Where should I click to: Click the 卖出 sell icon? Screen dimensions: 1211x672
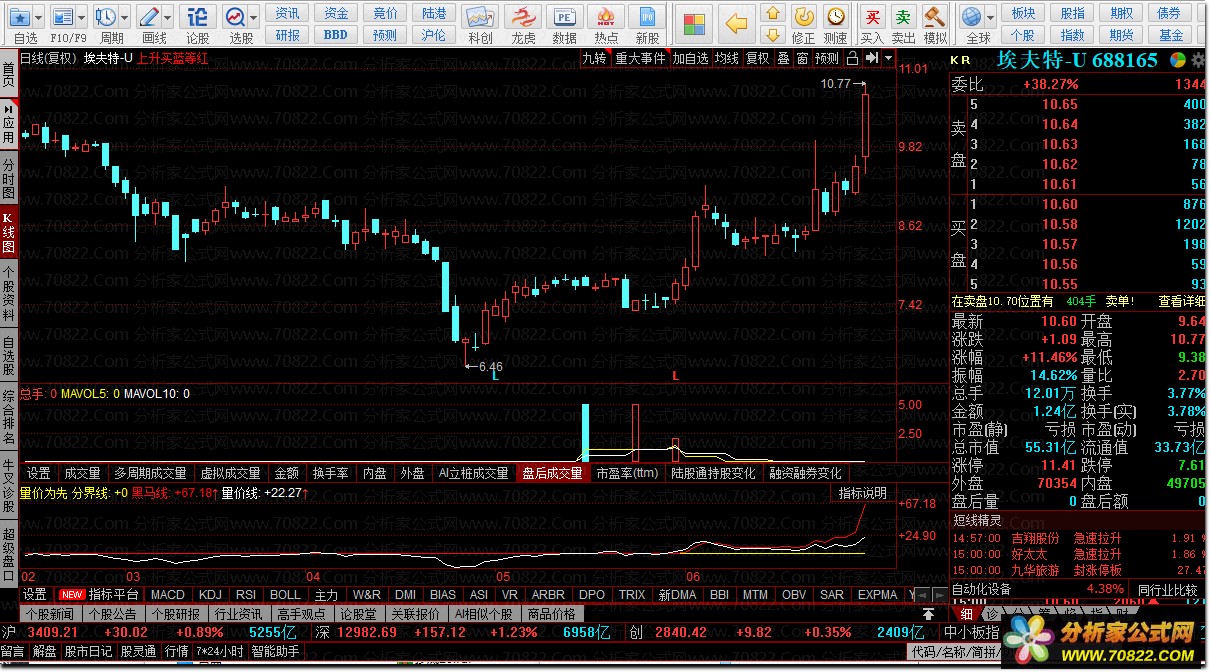[x=904, y=17]
